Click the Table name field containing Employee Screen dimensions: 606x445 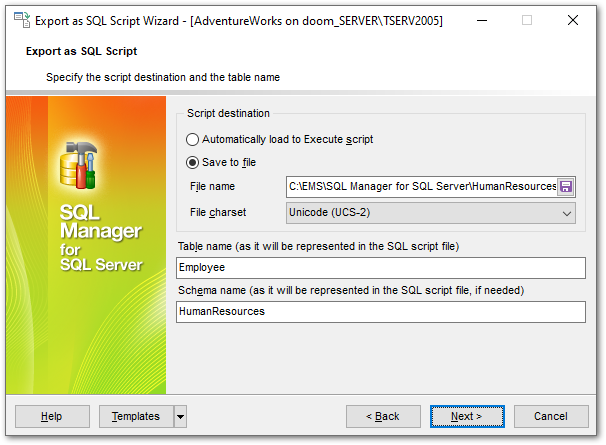381,268
